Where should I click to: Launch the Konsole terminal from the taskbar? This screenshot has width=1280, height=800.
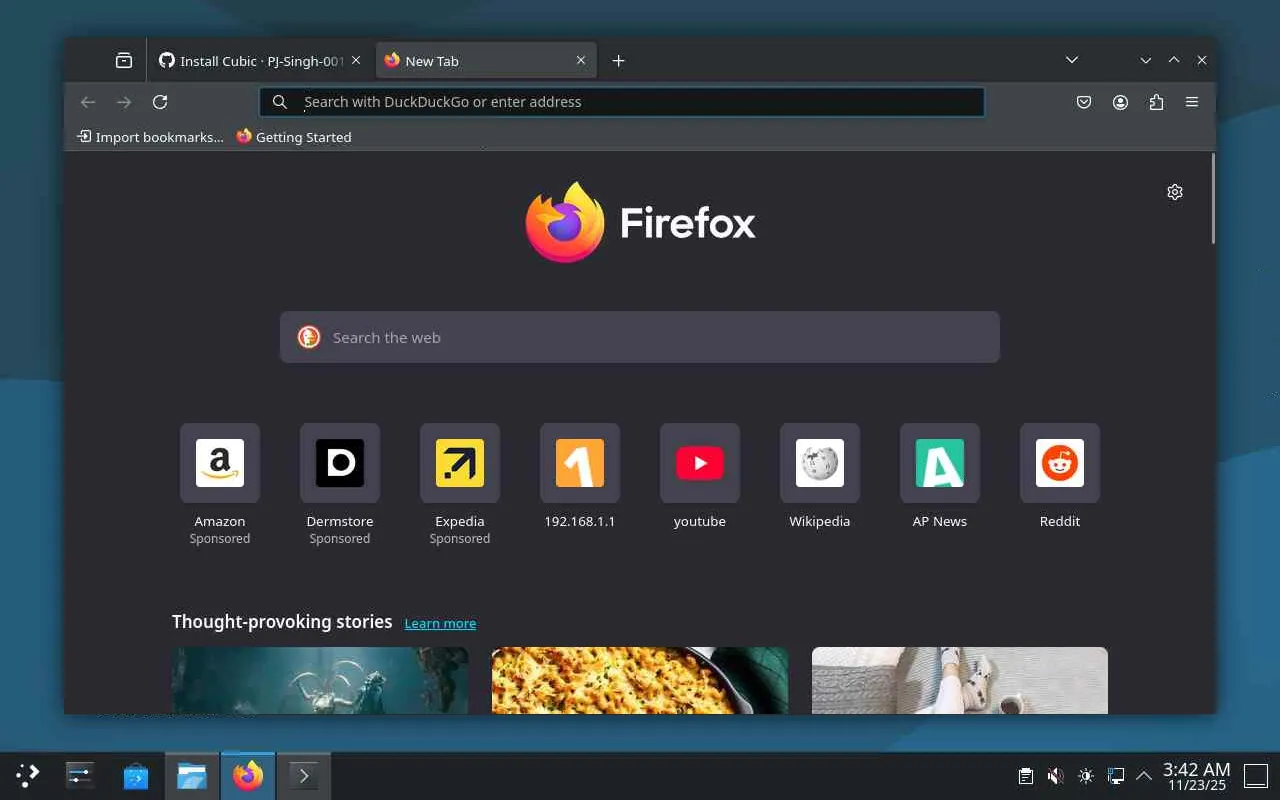coord(304,775)
